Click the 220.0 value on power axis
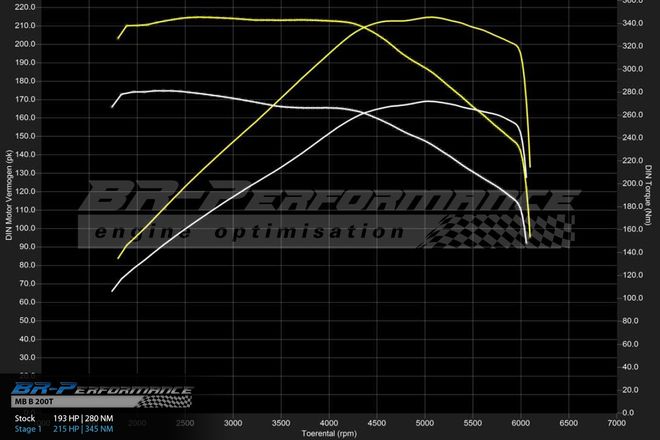 [27, 6]
